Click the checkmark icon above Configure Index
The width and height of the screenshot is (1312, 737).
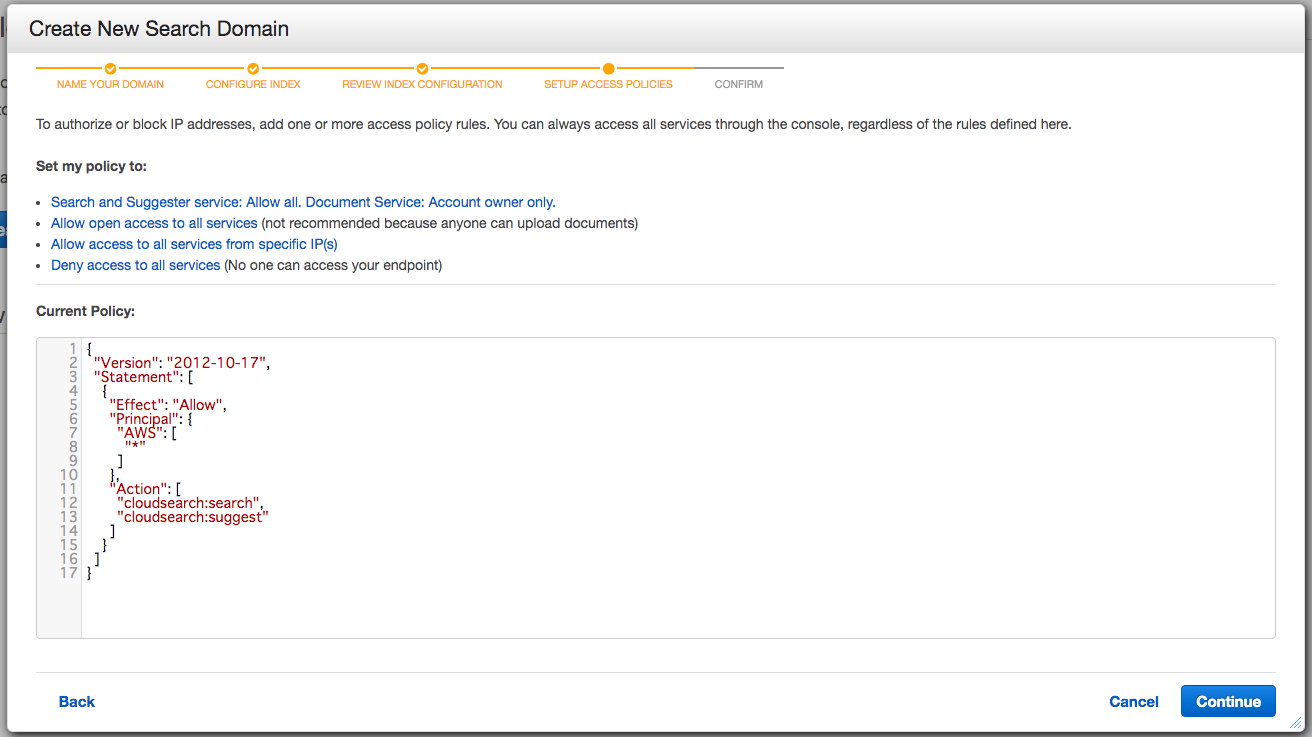[x=253, y=69]
